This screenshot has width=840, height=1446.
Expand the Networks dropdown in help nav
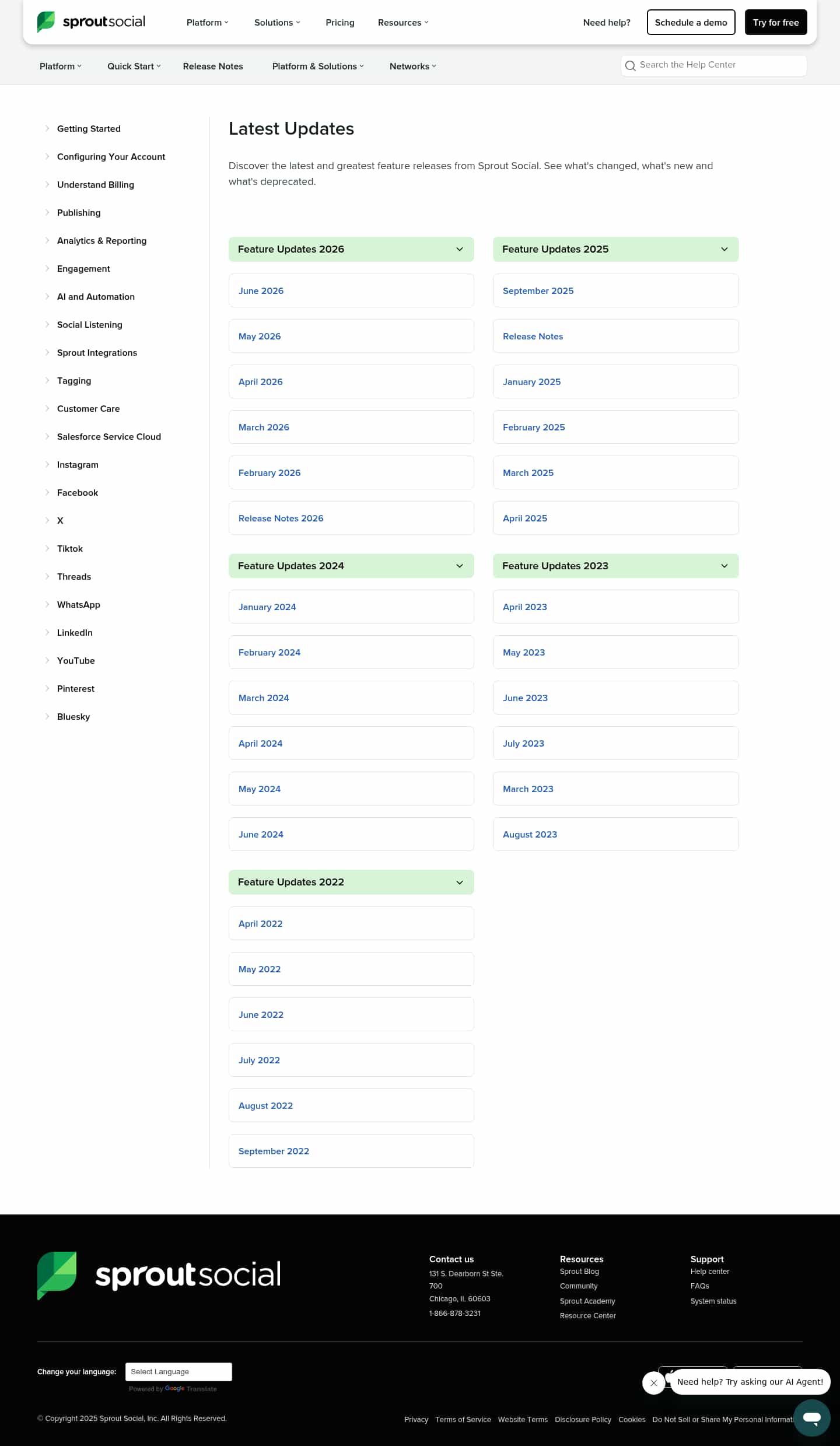pos(413,66)
